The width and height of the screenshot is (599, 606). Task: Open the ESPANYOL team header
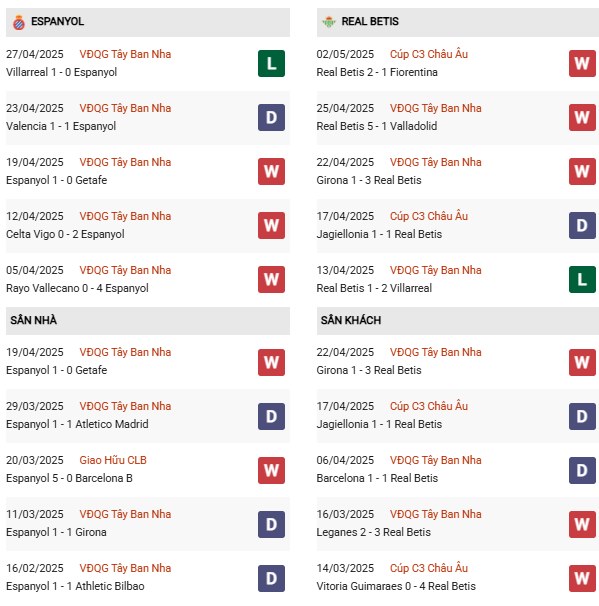pyautogui.click(x=148, y=22)
